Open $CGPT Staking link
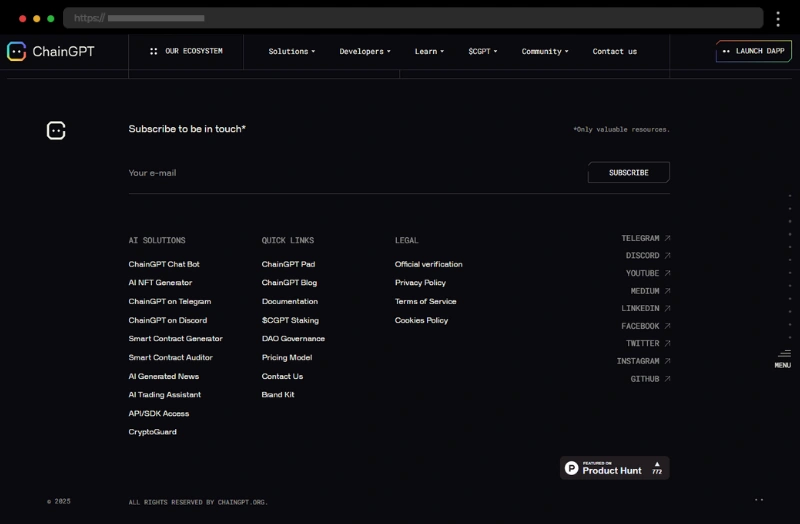Viewport: 800px width, 524px height. 290,320
